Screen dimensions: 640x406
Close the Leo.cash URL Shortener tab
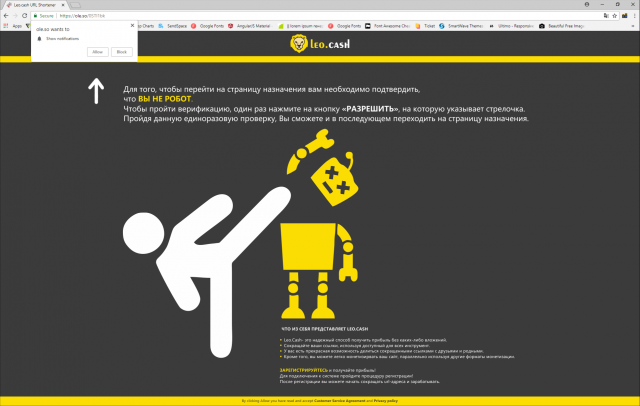click(x=63, y=5)
